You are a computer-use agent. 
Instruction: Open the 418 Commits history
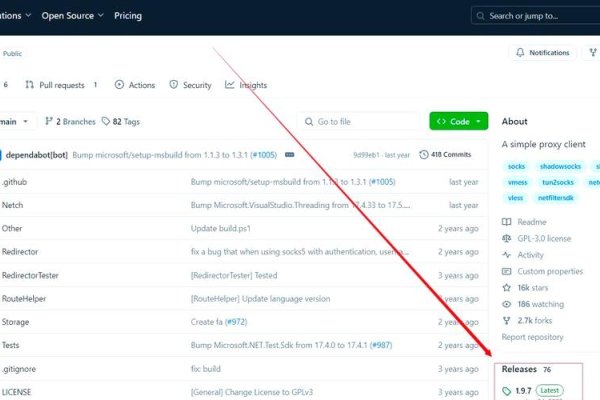pyautogui.click(x=445, y=154)
